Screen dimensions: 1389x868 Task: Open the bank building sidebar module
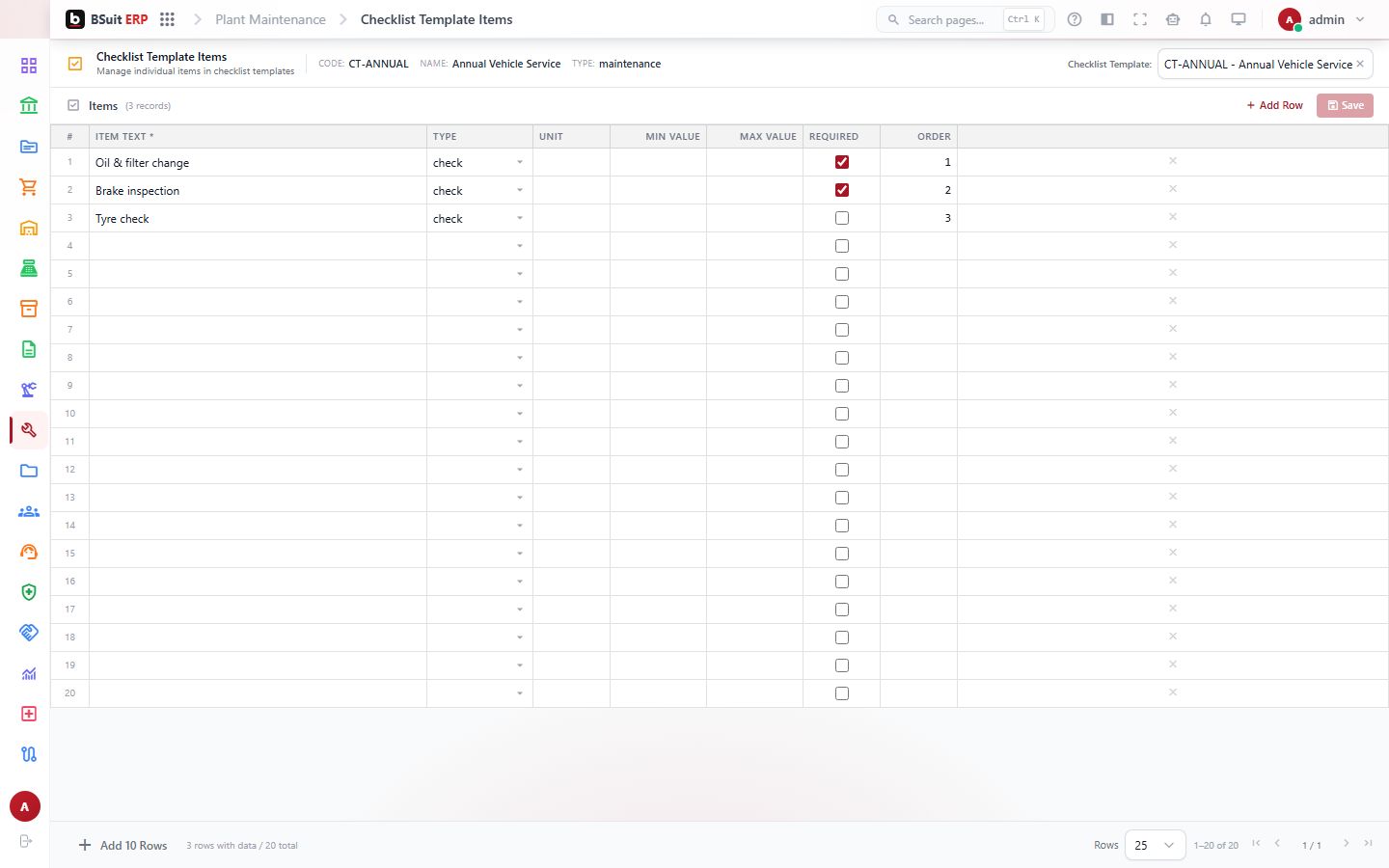(x=29, y=105)
